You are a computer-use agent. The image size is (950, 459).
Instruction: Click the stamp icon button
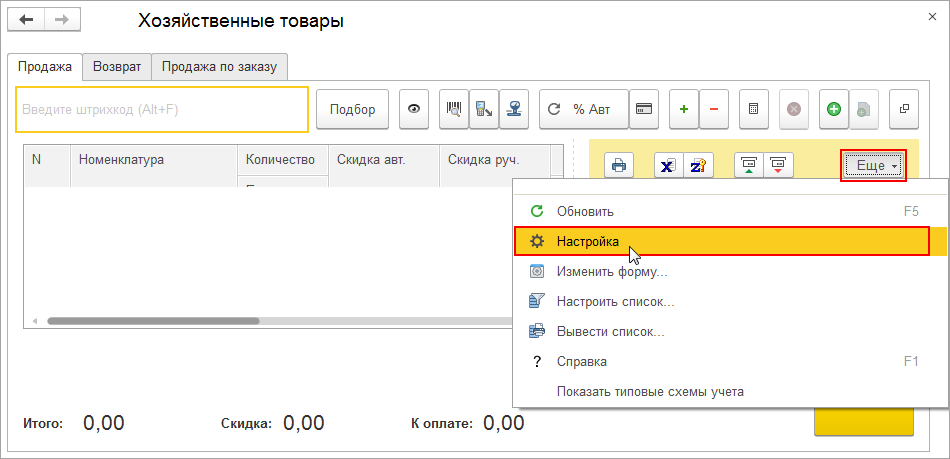(x=515, y=109)
